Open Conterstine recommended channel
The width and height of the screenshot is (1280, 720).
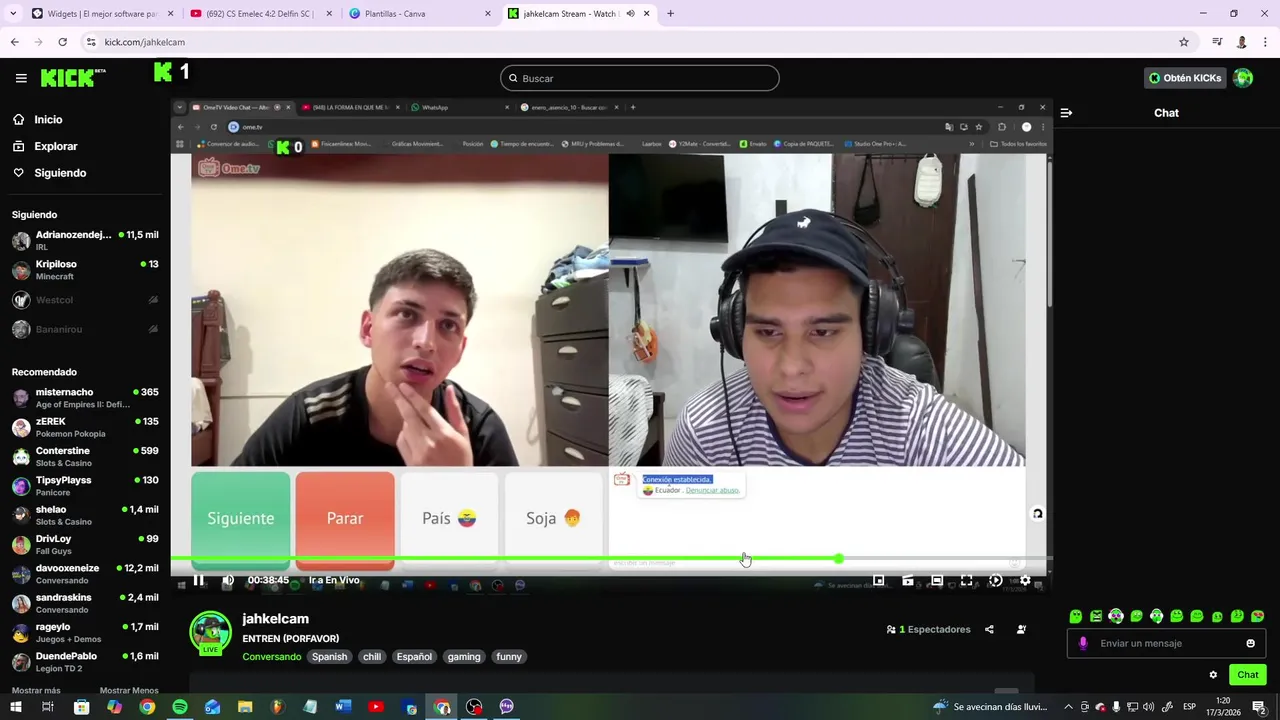85,457
